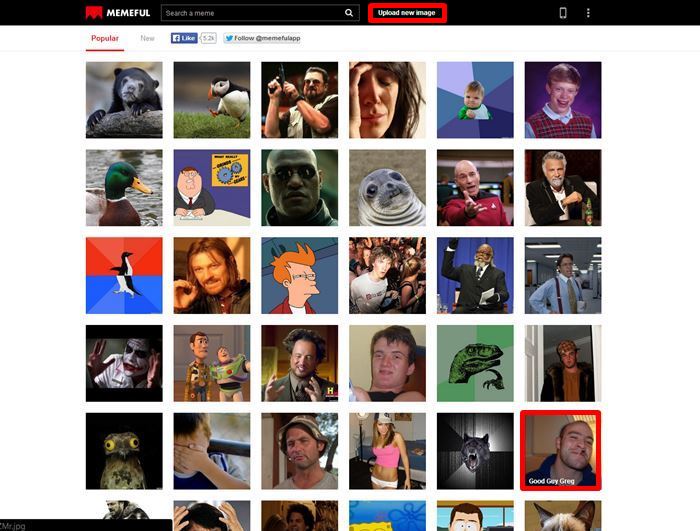Select the Philosoraptor meme thumbnail

475,363
